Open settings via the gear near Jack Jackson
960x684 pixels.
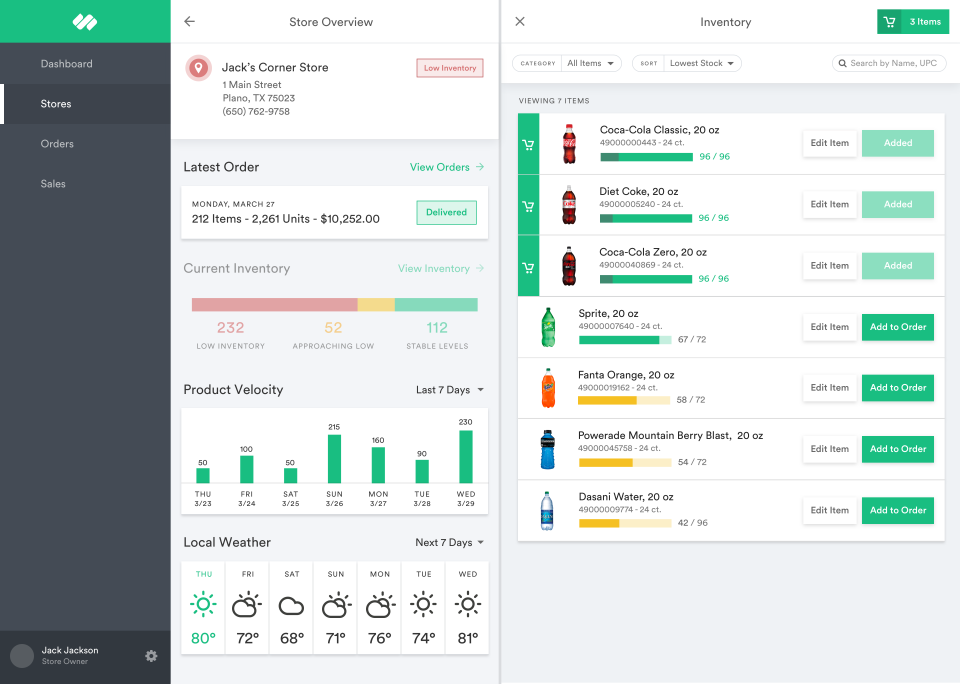point(151,656)
